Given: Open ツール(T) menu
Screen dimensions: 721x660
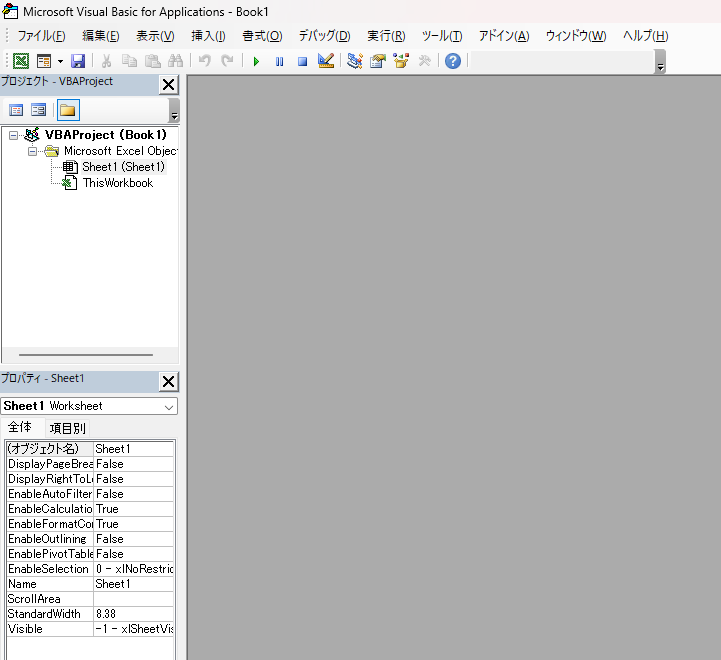Looking at the screenshot, I should 442,36.
